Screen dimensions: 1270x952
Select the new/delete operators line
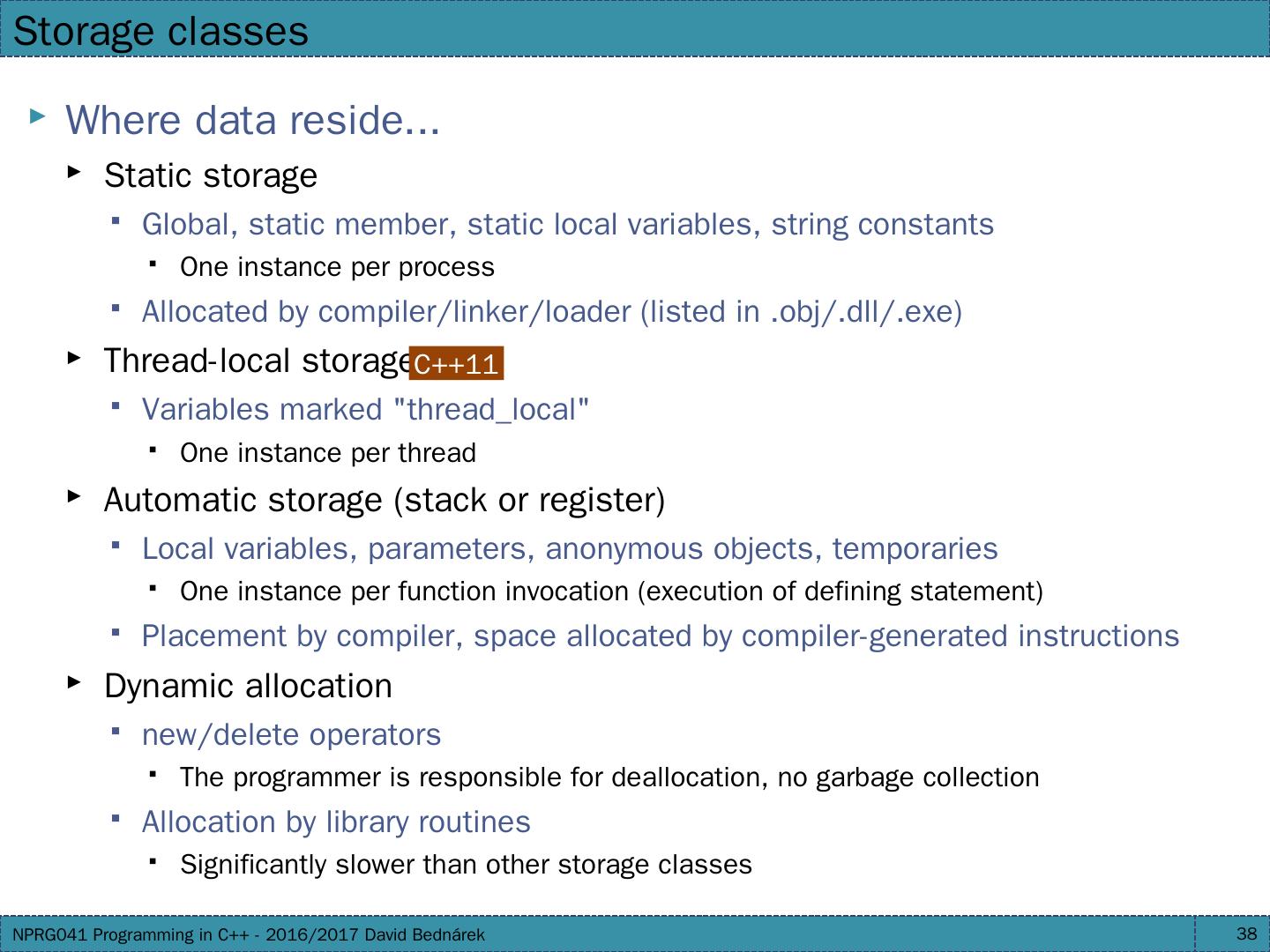[291, 734]
